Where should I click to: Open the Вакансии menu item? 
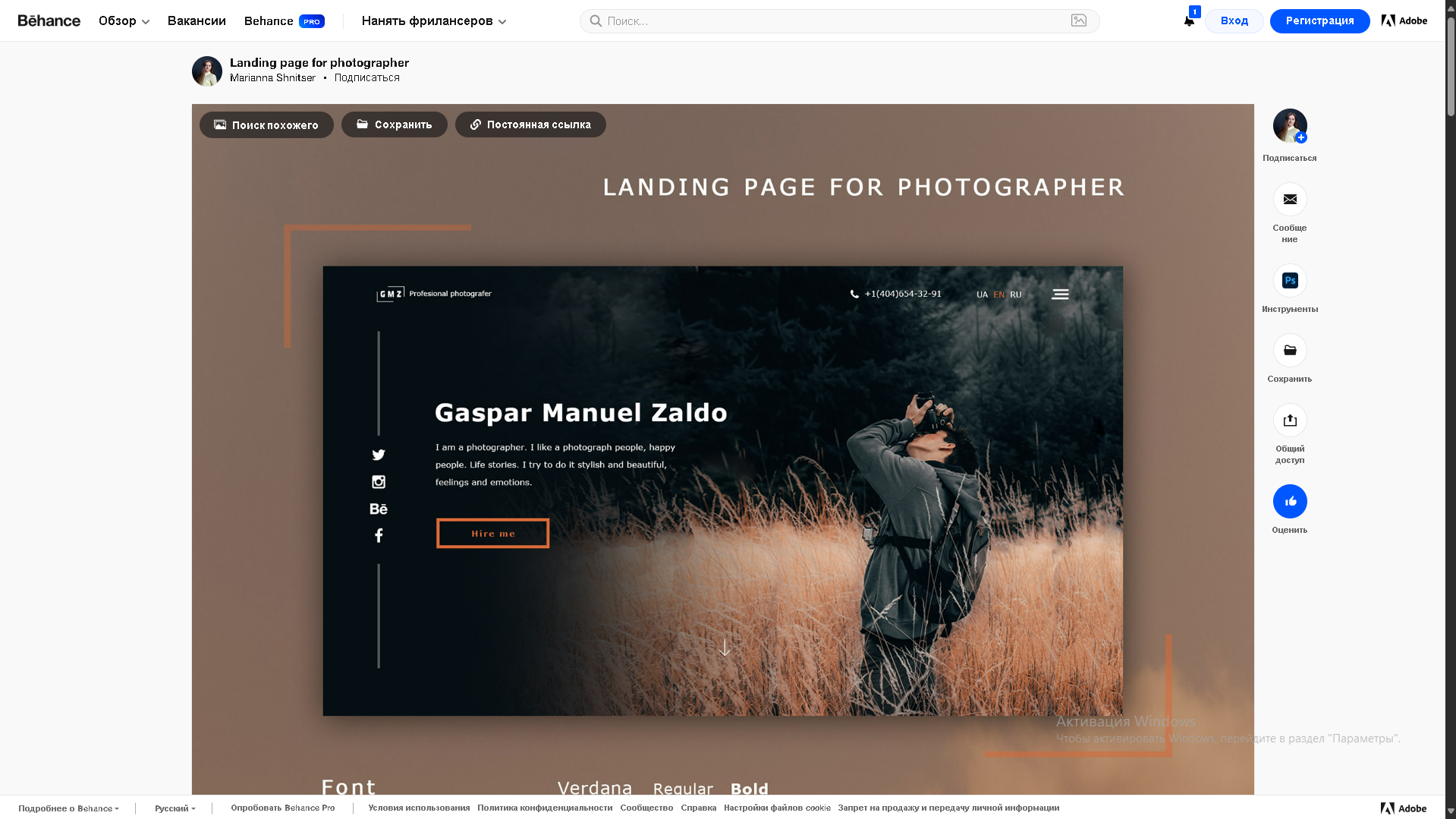click(x=197, y=20)
